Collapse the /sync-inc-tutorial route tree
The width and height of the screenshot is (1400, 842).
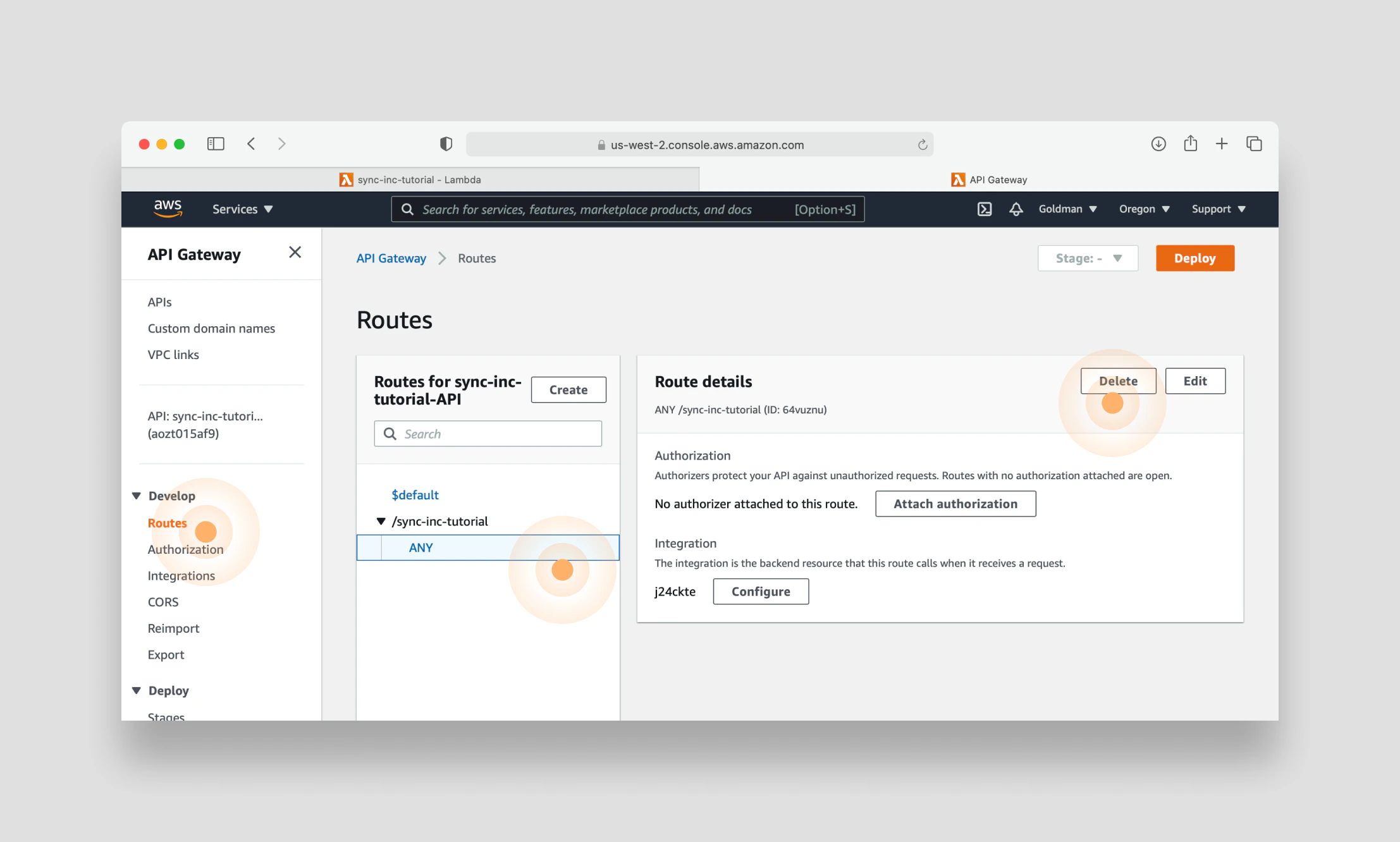[x=381, y=522]
